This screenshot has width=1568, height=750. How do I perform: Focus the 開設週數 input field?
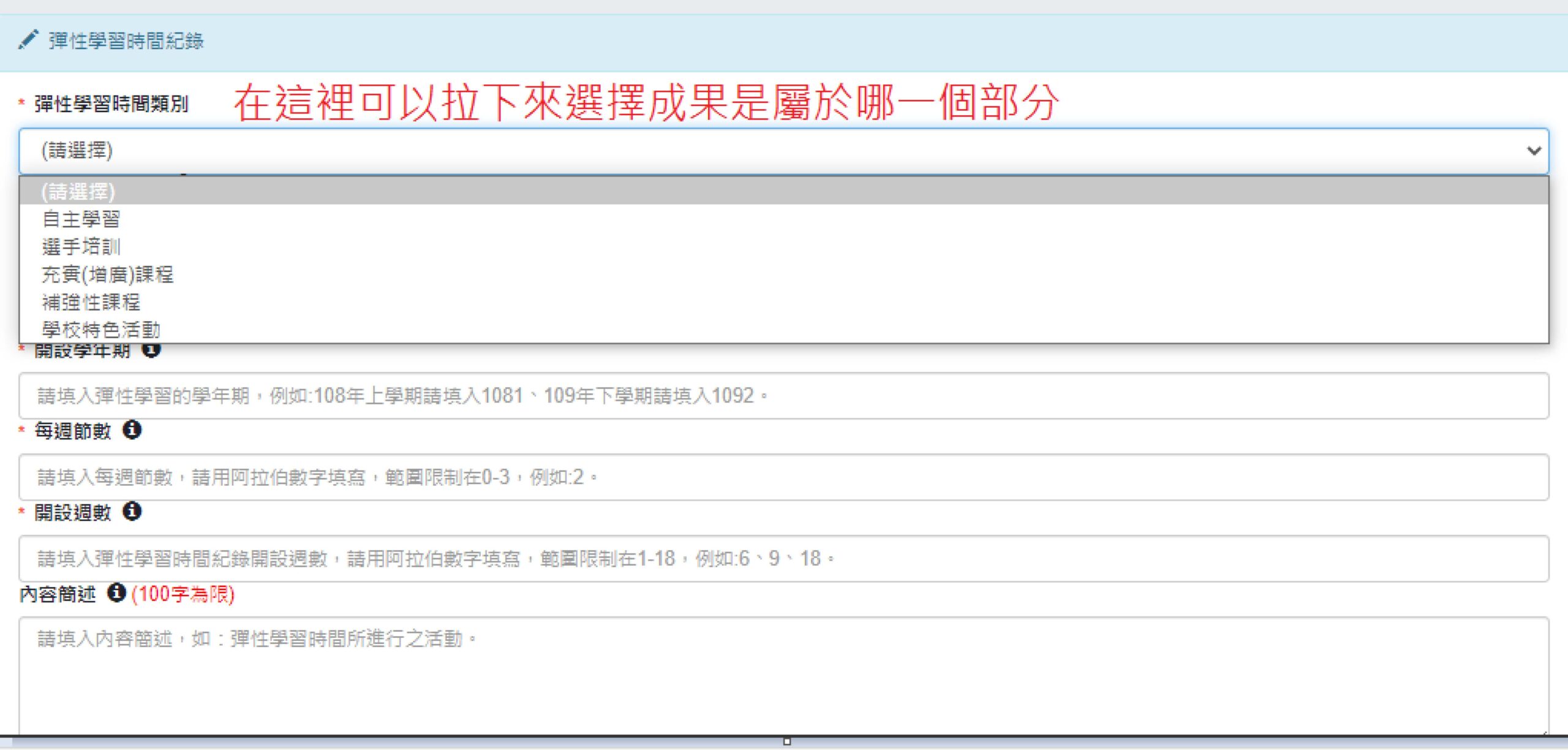[x=783, y=559]
